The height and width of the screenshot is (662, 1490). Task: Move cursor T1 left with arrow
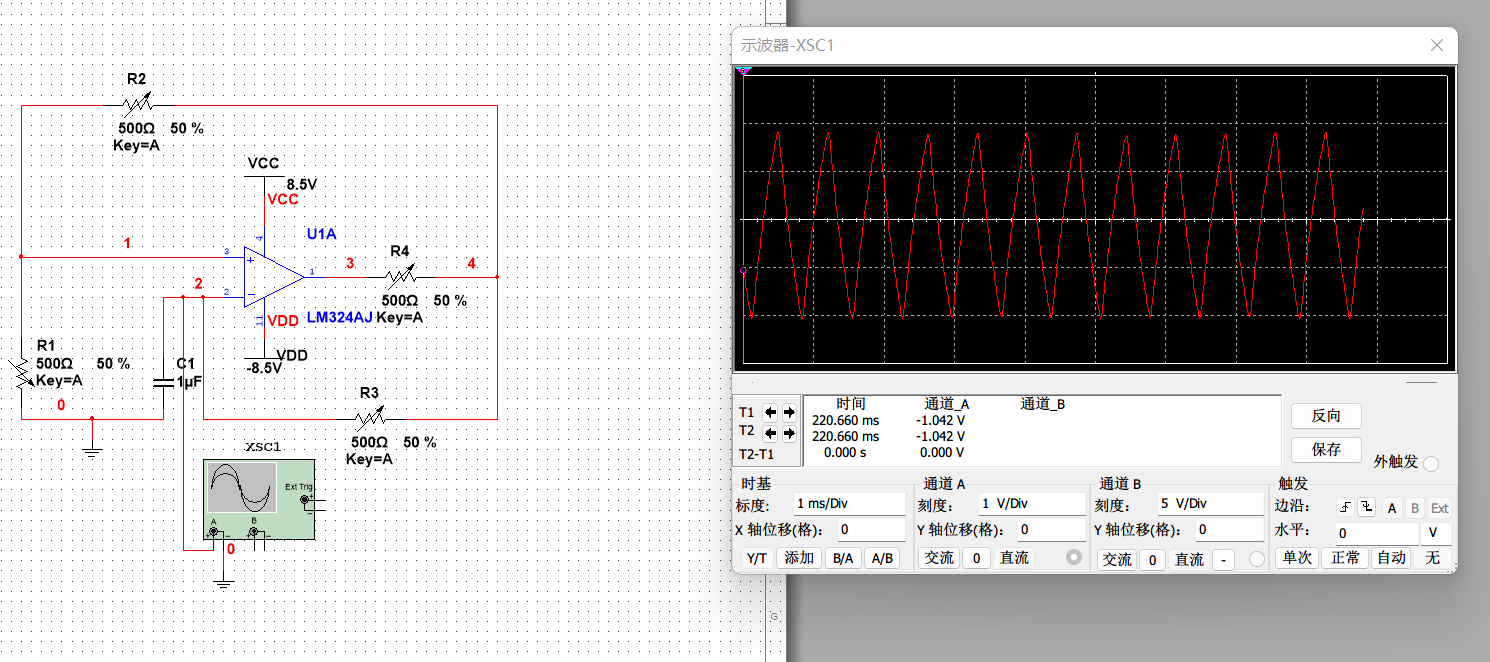[x=771, y=412]
